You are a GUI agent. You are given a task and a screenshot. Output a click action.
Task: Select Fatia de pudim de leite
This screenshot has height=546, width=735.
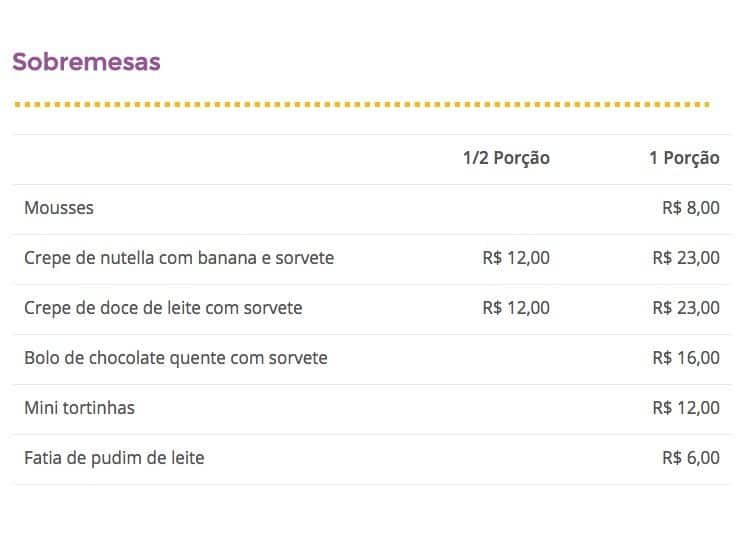tap(114, 458)
